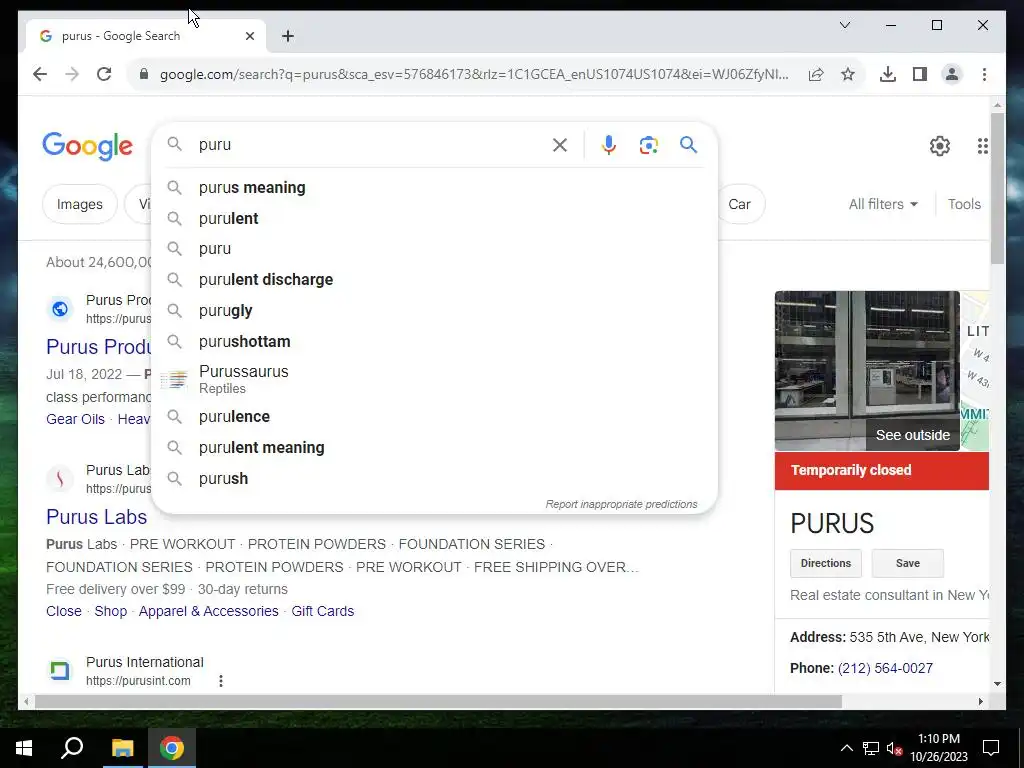Pick the Purussaurus Reptiles suggestion
Screen dimensions: 1024x768
coord(434,379)
